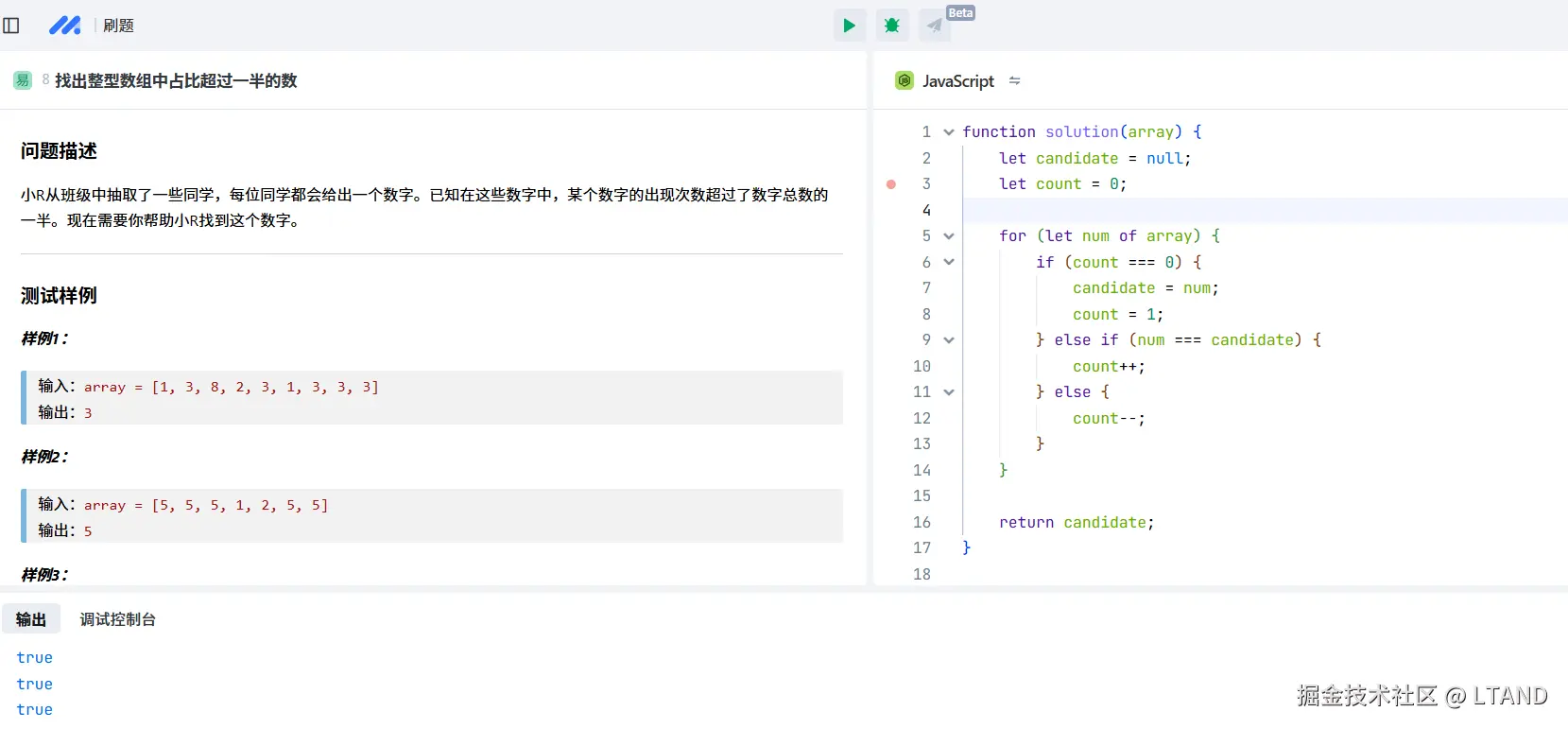Screen dimensions: 1568x729
Task: Click line number 16 in the gutter
Action: point(922,522)
